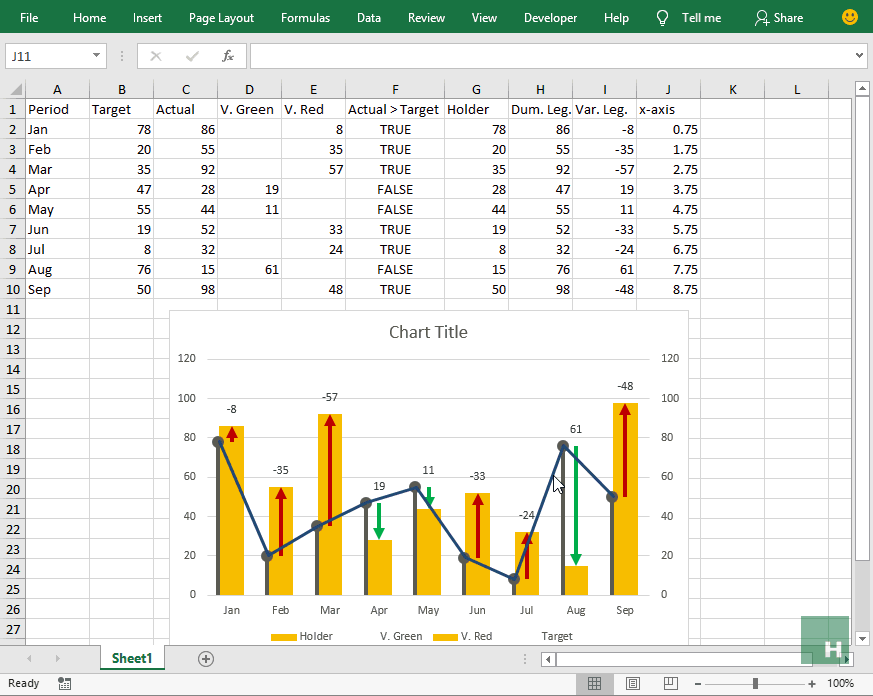
Task: Click the New Sheet plus button
Action: pyautogui.click(x=206, y=659)
